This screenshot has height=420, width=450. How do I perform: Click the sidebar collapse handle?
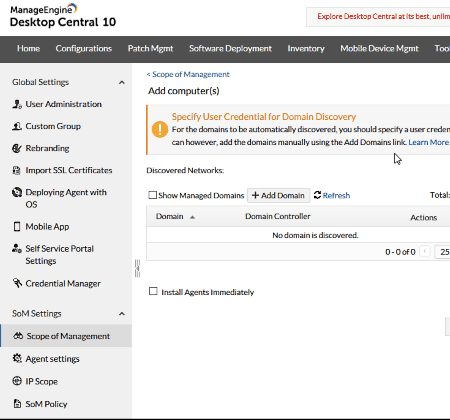tap(137, 268)
